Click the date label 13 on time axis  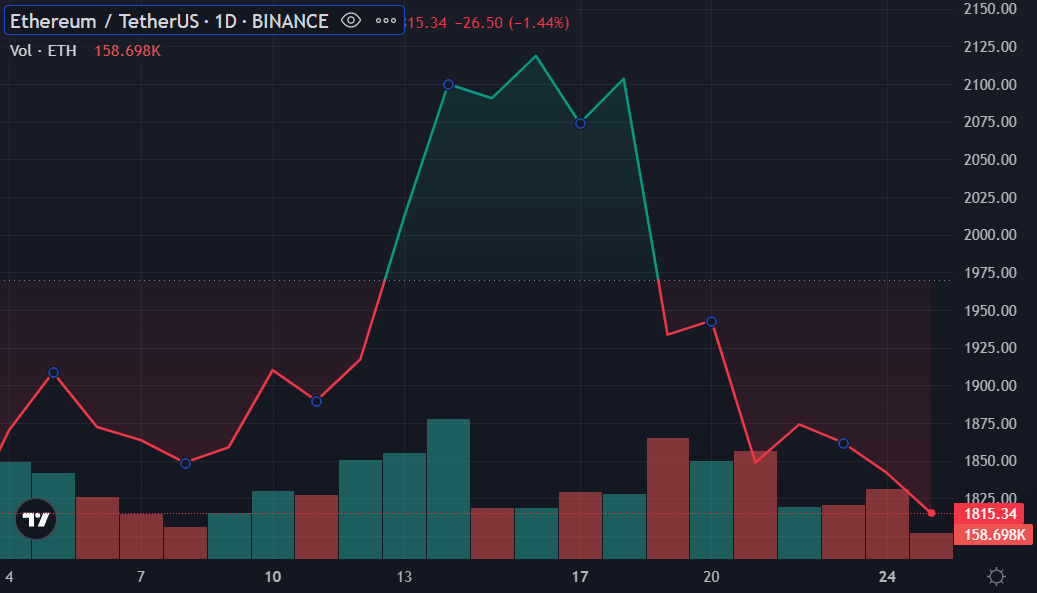(404, 577)
